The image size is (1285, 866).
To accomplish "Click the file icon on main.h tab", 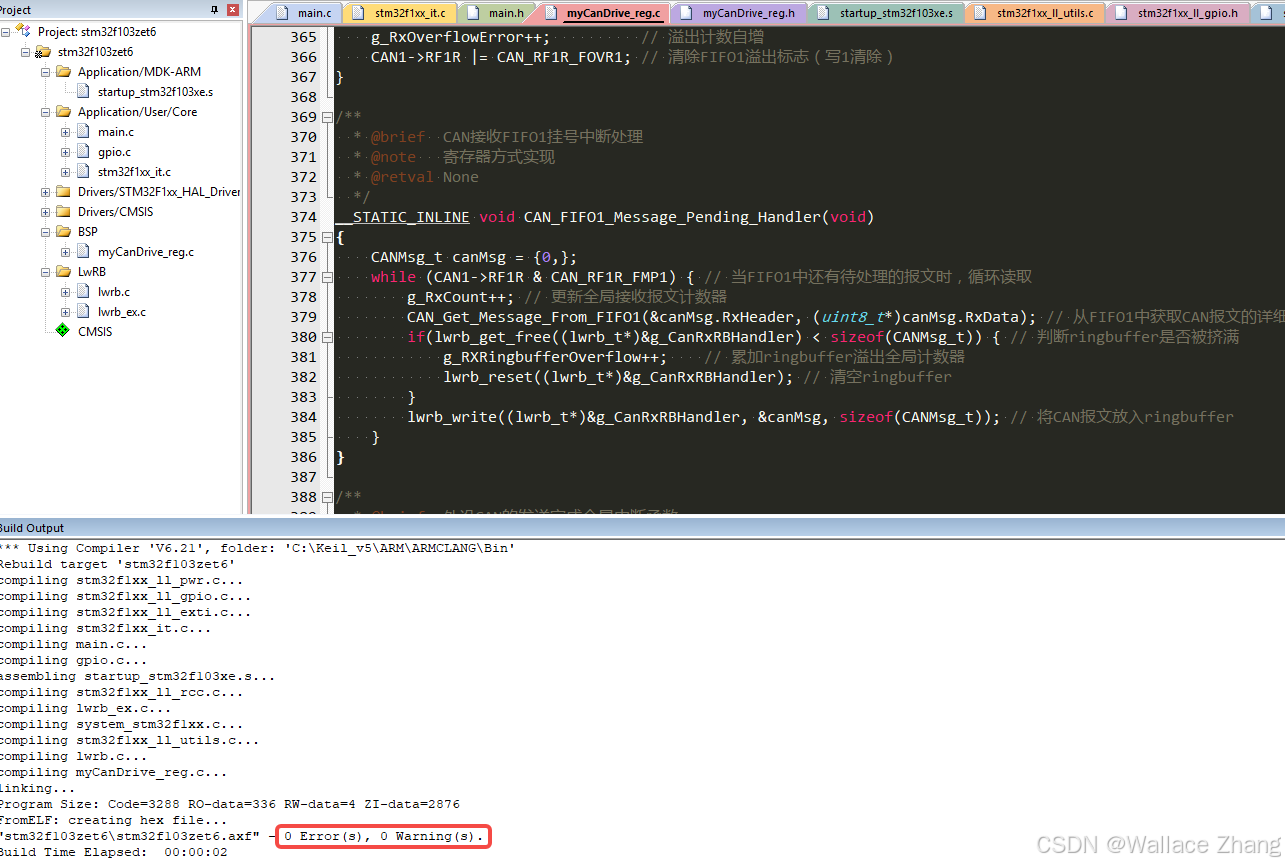I will pyautogui.click(x=474, y=13).
